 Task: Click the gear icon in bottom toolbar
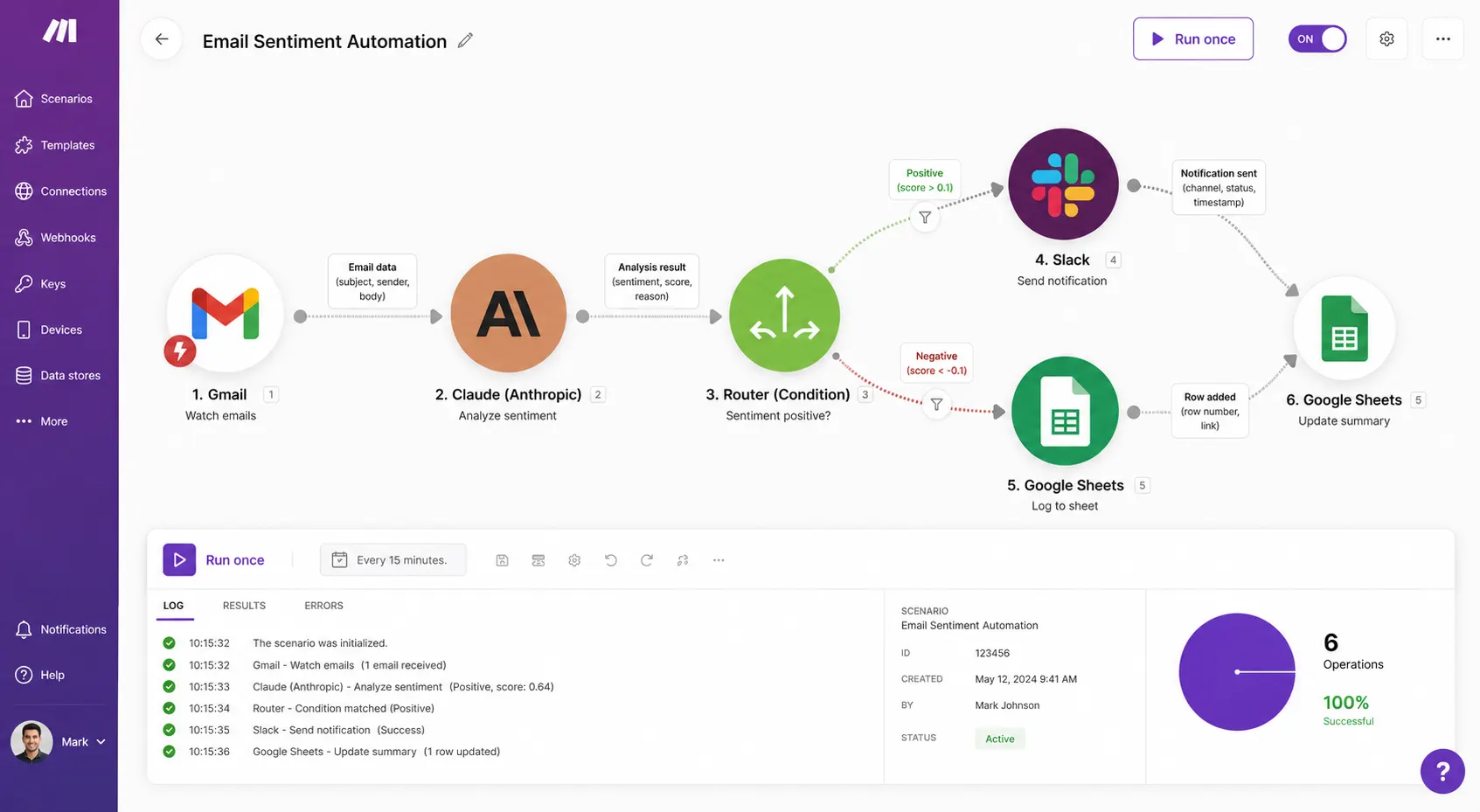574,560
